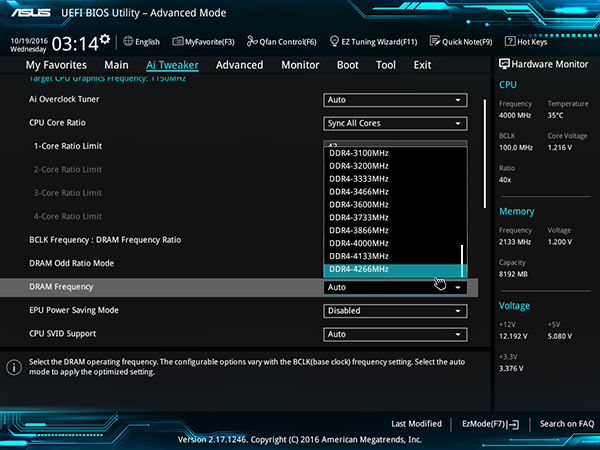Open the Monitor tab
The image size is (600, 450).
click(x=300, y=65)
